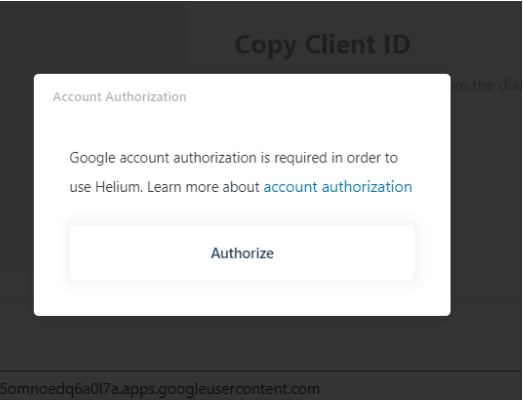Screen dimensions: 523x400
Task: Select the Account Authorization dialog title
Action: pyautogui.click(x=119, y=97)
